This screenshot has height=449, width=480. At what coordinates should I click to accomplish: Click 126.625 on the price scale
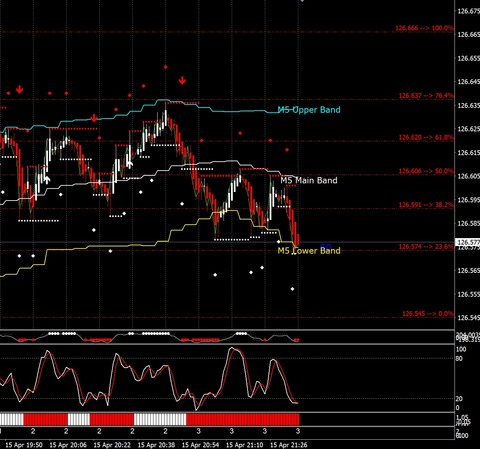point(468,129)
